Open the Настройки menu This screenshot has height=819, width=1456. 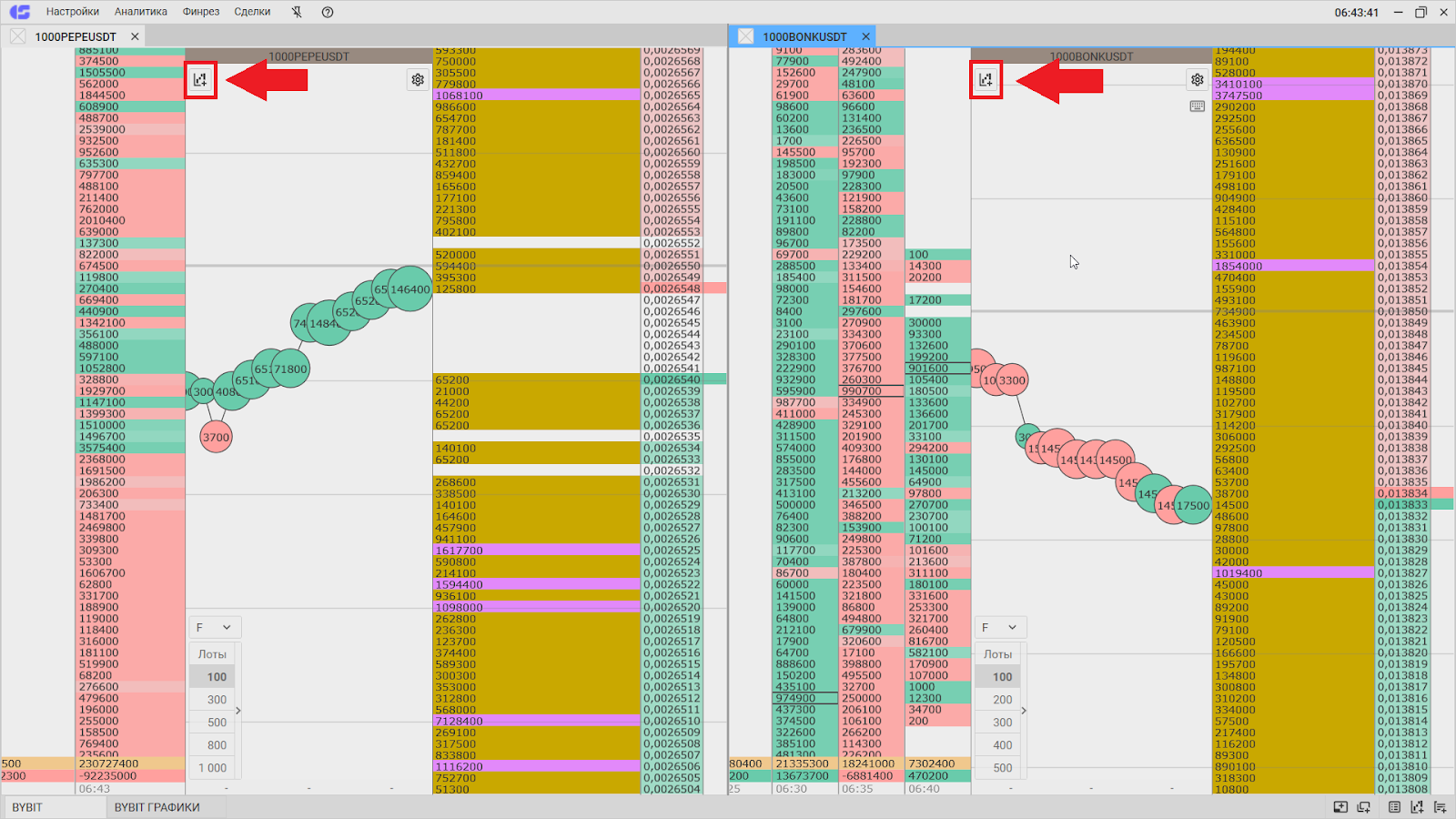73,12
